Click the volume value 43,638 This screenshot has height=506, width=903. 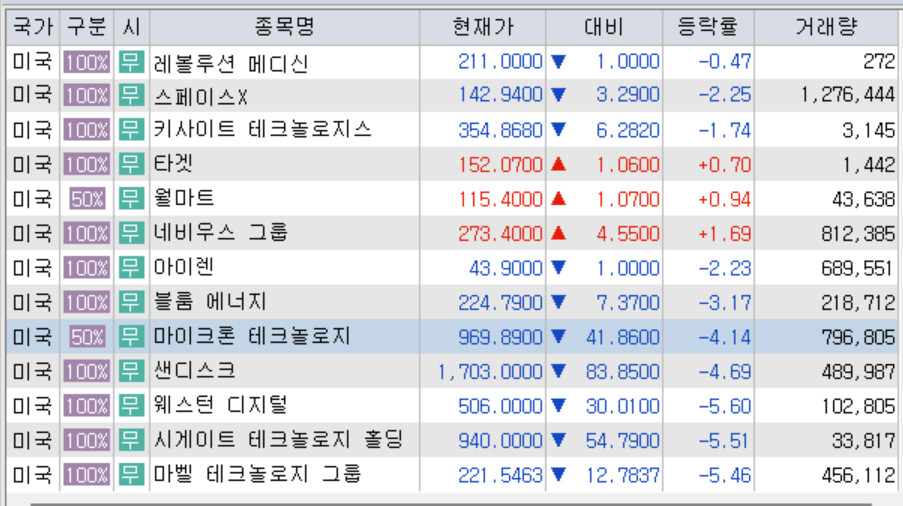[x=863, y=199]
